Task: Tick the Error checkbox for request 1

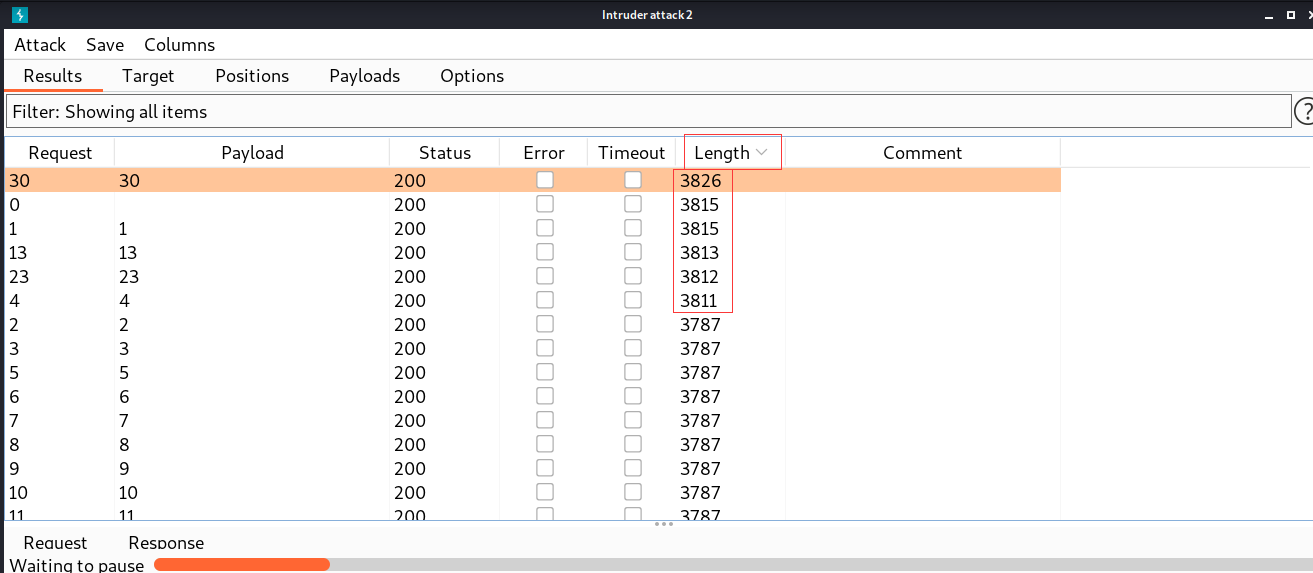Action: tap(545, 228)
